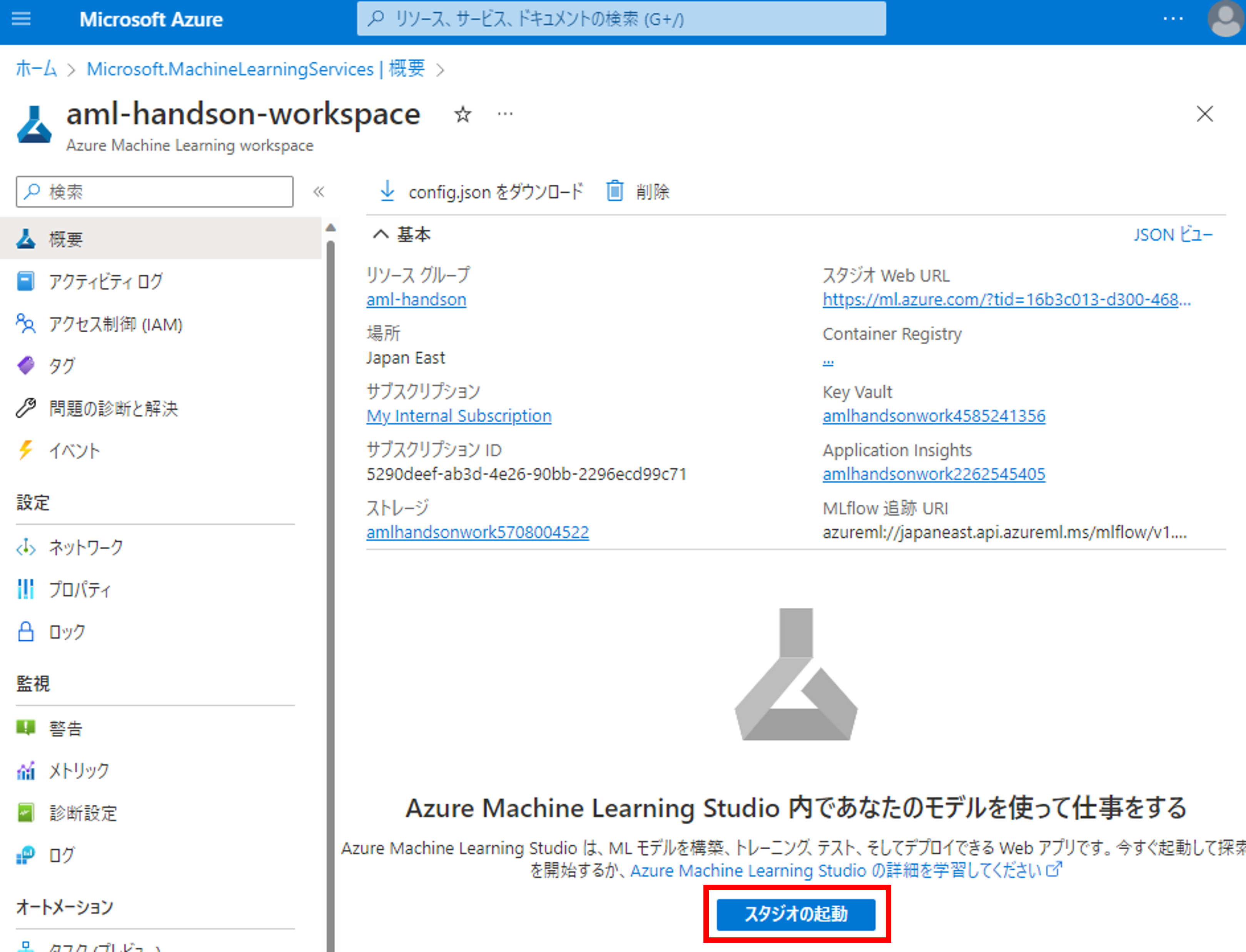1246x952 pixels.
Task: Collapse the sidebar with the « chevron
Action: click(x=319, y=192)
